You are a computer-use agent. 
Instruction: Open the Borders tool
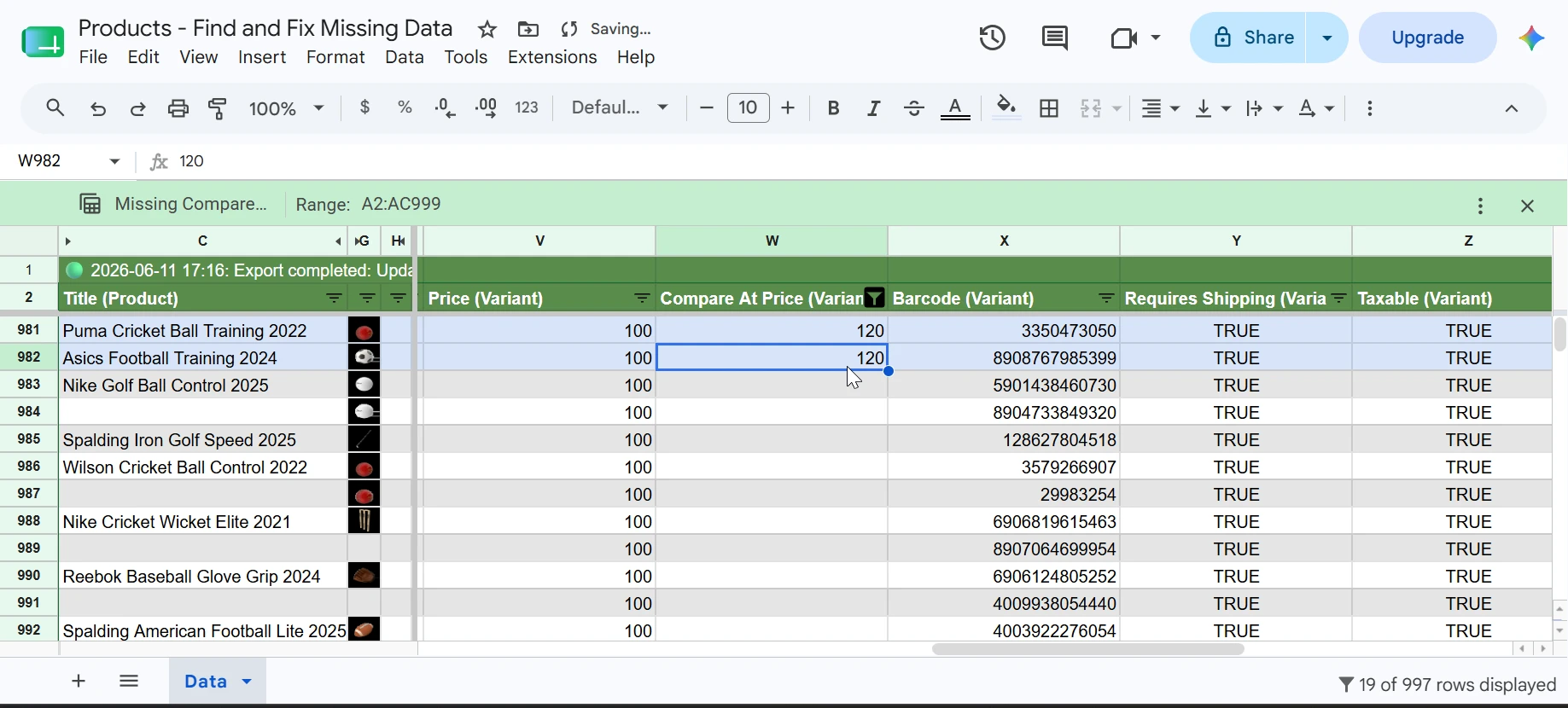(x=1049, y=108)
